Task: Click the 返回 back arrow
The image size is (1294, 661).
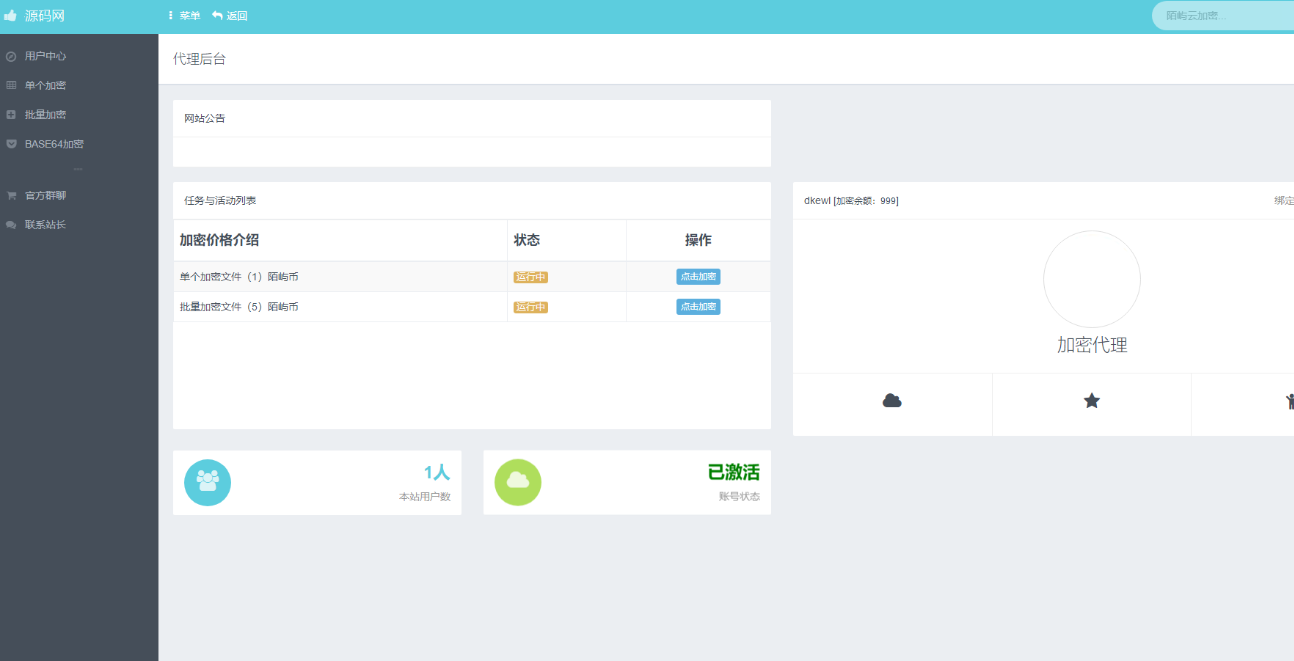Action: coord(230,16)
